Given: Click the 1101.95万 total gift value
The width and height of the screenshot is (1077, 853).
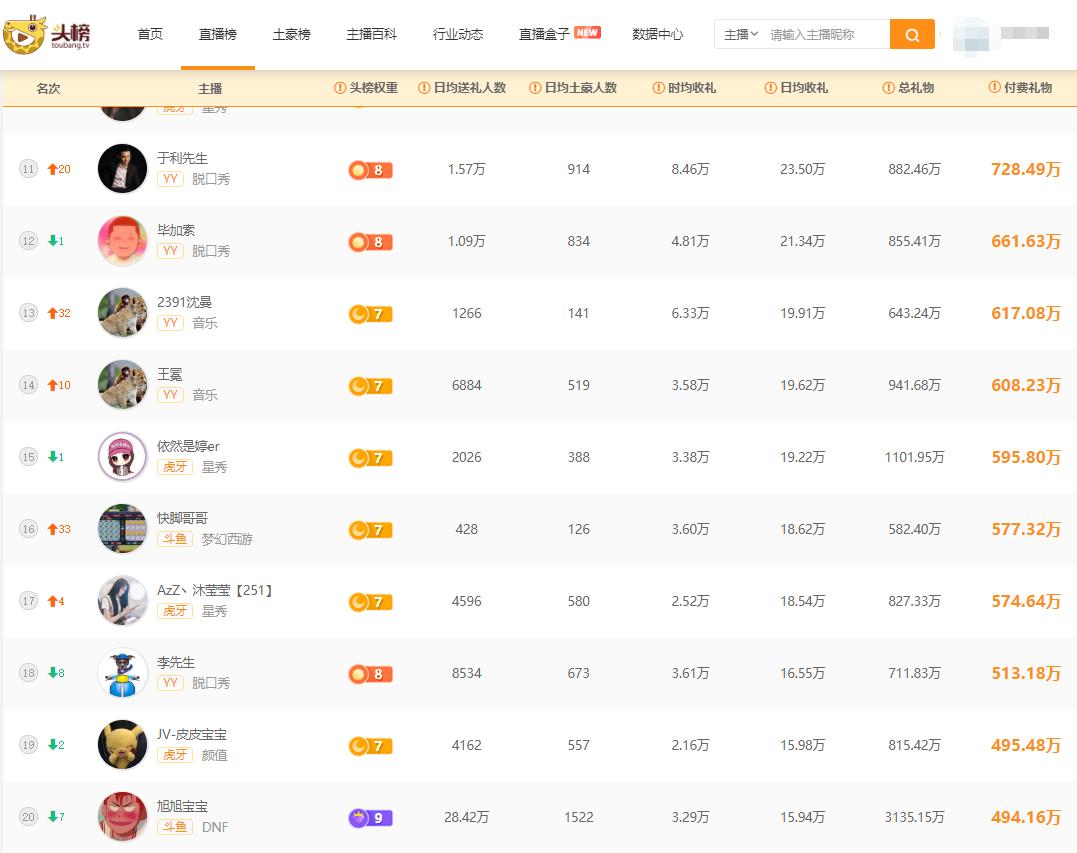Looking at the screenshot, I should coord(914,457).
